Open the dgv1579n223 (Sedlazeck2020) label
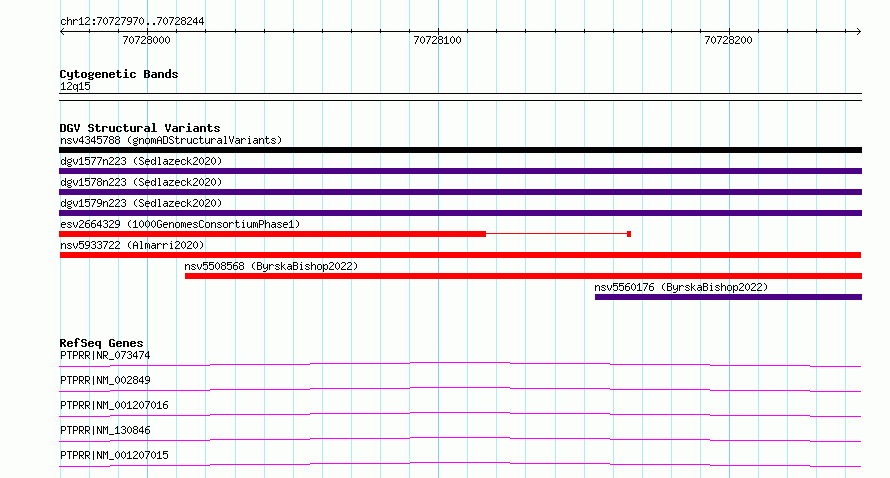The image size is (890, 478). (141, 203)
